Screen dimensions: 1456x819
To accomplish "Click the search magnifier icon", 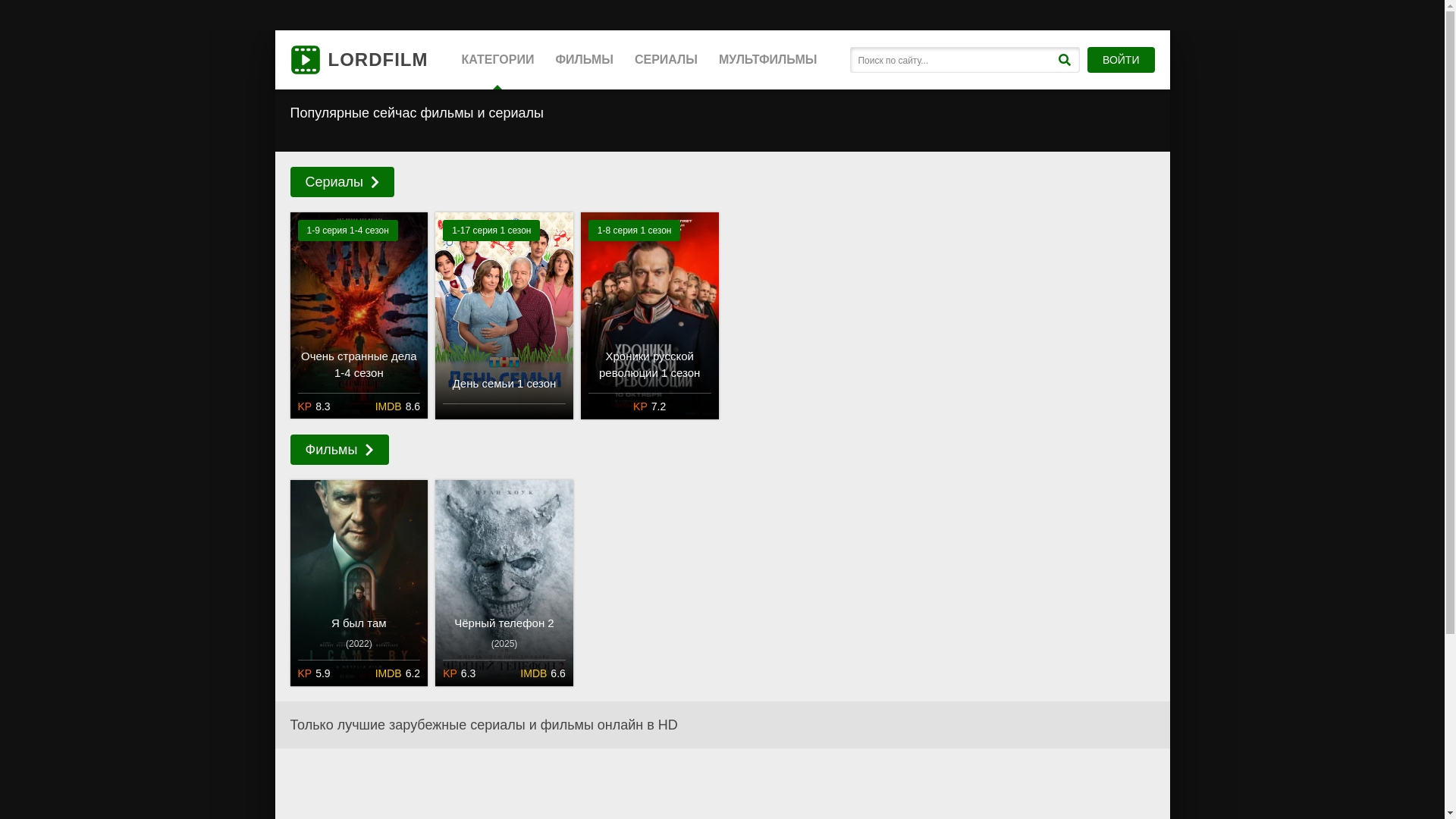I will [1064, 60].
